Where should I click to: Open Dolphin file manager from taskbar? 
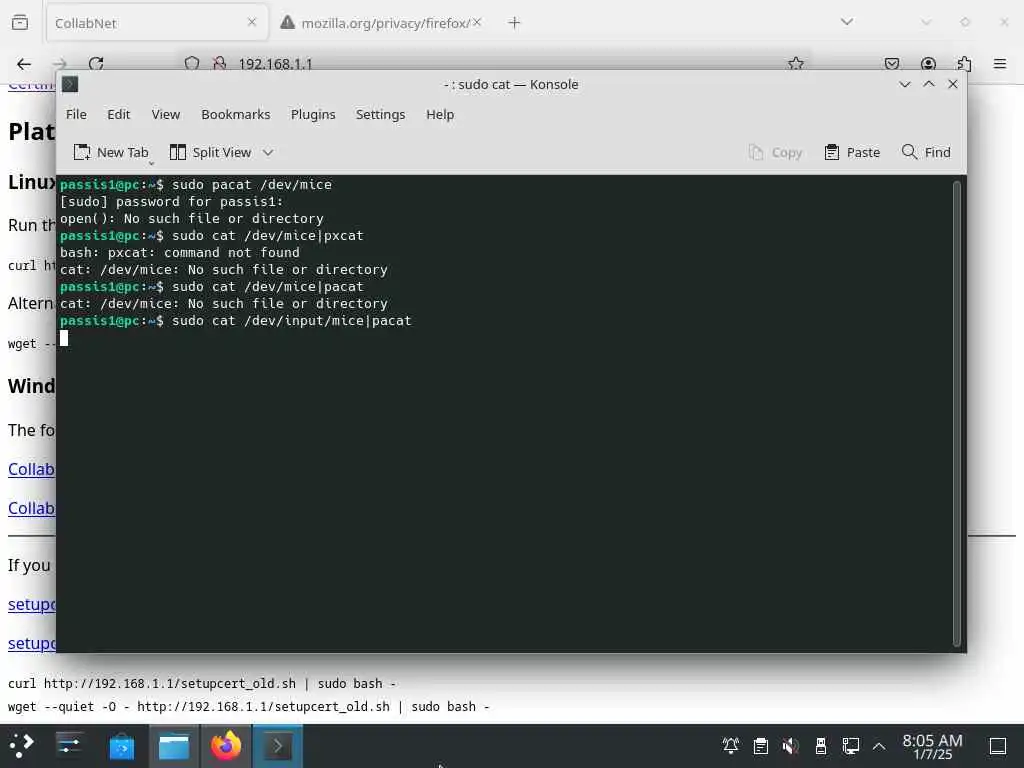pyautogui.click(x=174, y=746)
